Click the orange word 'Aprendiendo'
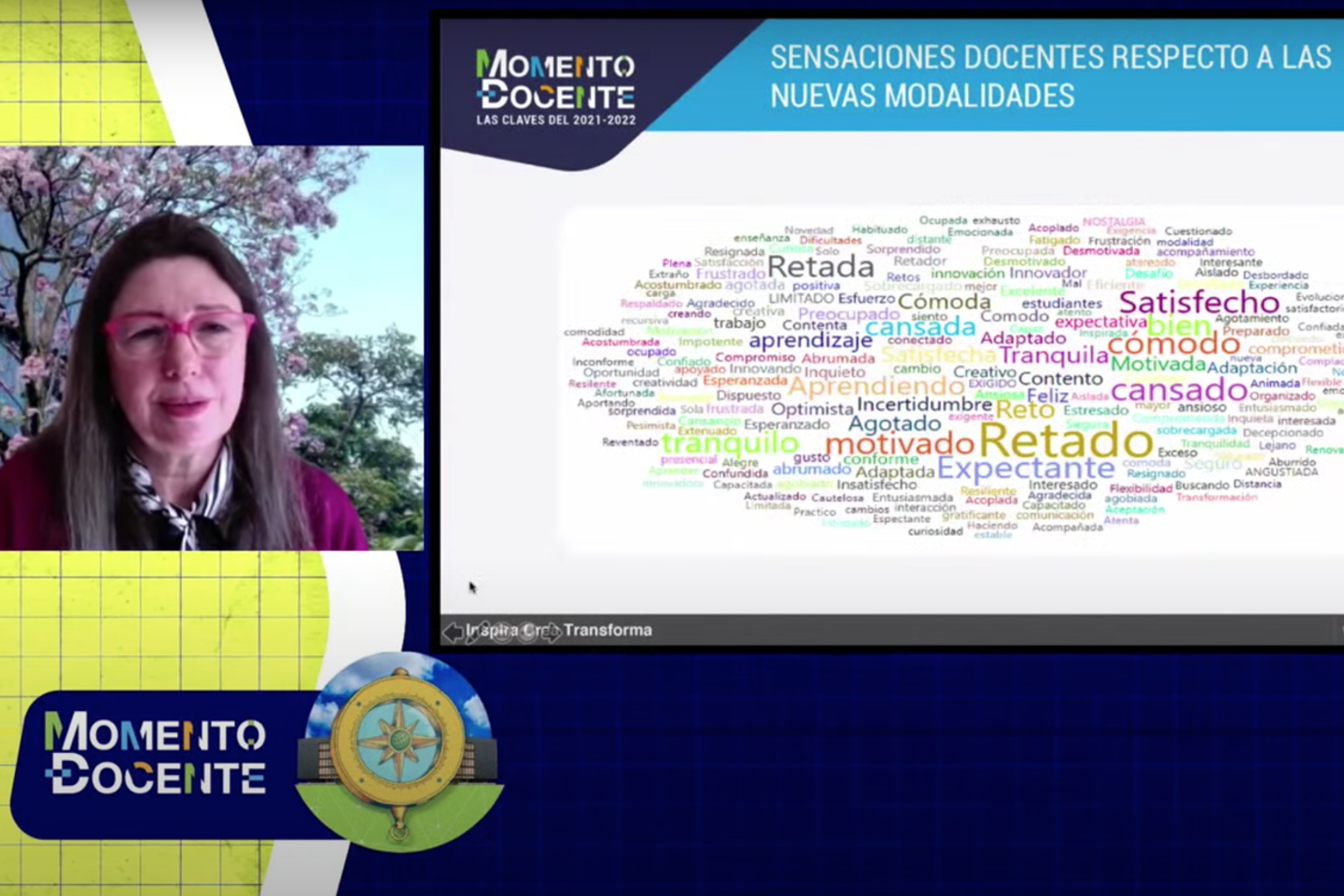The height and width of the screenshot is (896, 1344). point(877,386)
